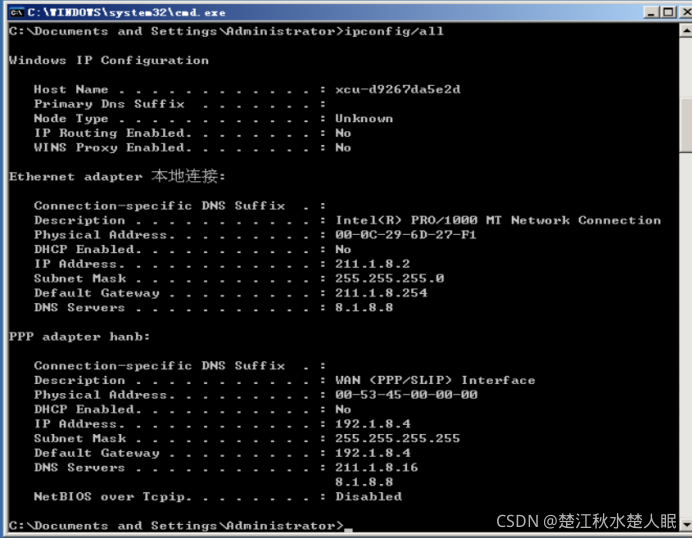
Task: Click default gateway 211.1.8.254
Action: 381,293
